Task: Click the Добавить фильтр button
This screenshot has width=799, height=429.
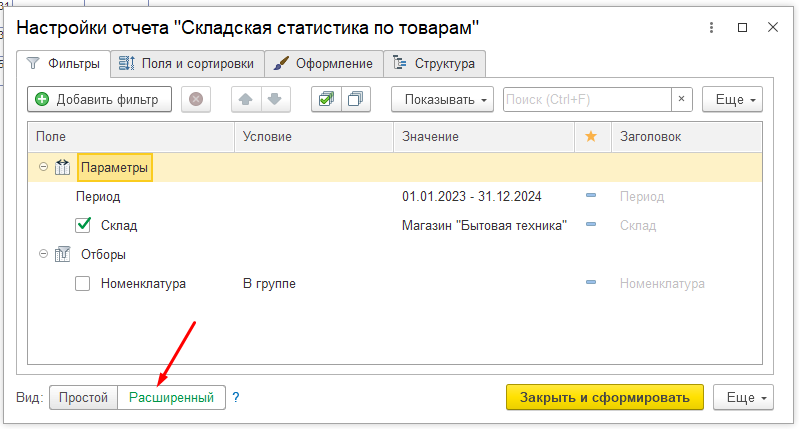Action: click(99, 99)
